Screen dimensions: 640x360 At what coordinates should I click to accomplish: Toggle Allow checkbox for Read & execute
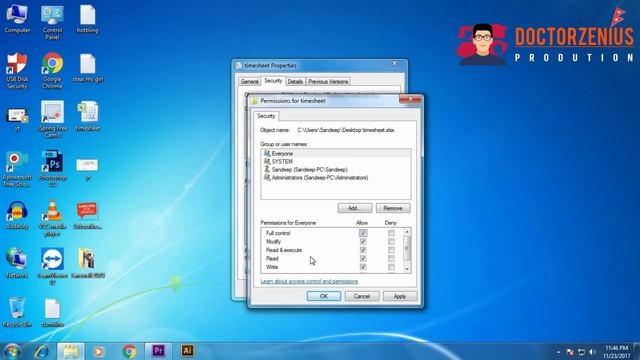[363, 250]
